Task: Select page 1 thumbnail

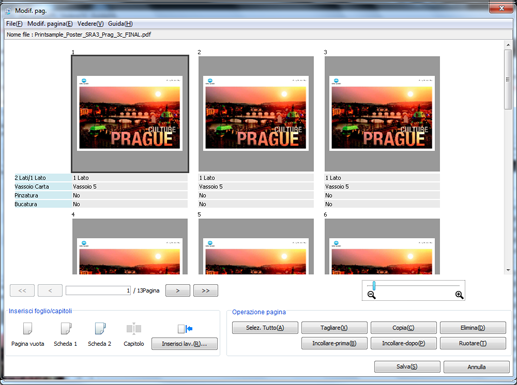Action: pyautogui.click(x=130, y=114)
